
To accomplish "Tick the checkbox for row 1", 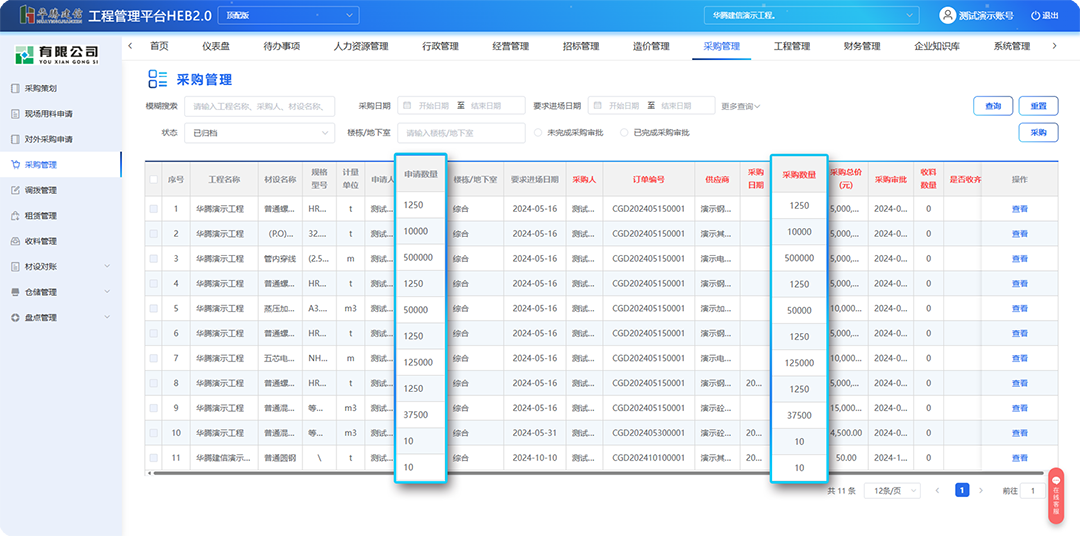I will [x=153, y=209].
